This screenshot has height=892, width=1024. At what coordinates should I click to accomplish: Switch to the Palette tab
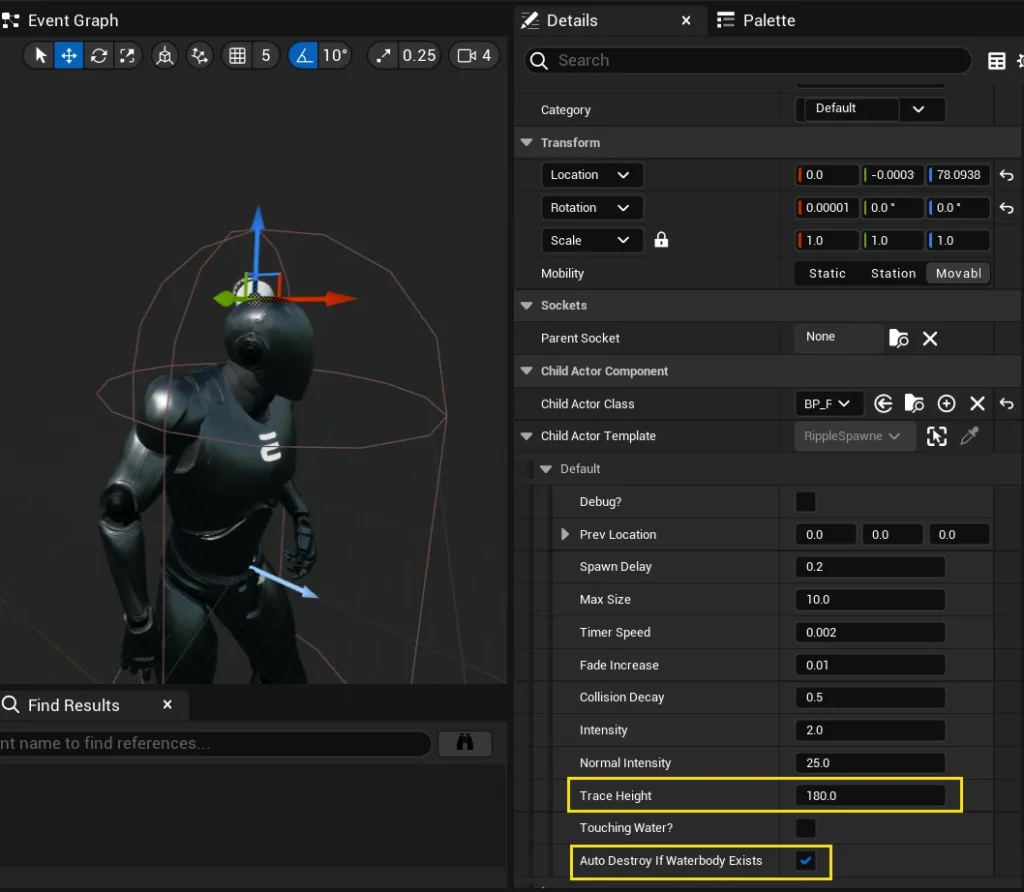767,20
